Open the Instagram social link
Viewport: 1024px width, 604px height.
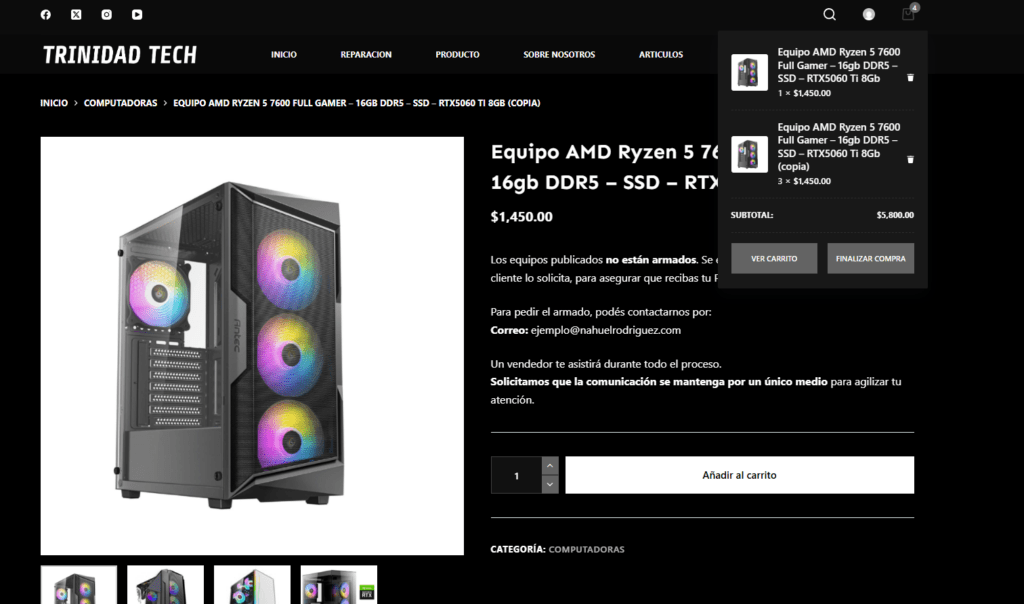tap(107, 15)
